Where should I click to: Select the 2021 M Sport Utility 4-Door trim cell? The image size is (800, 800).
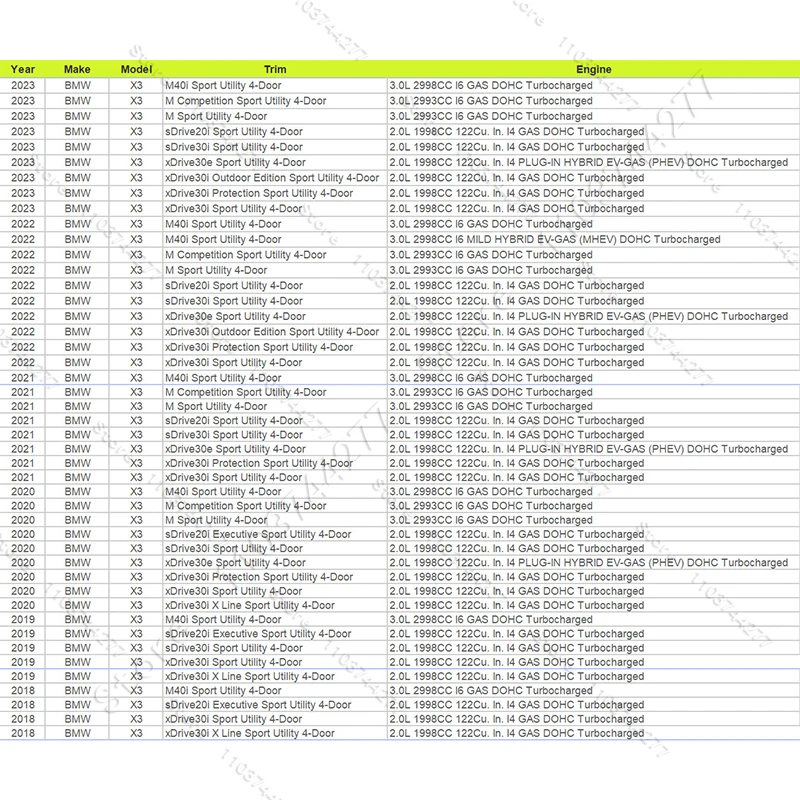click(x=275, y=407)
